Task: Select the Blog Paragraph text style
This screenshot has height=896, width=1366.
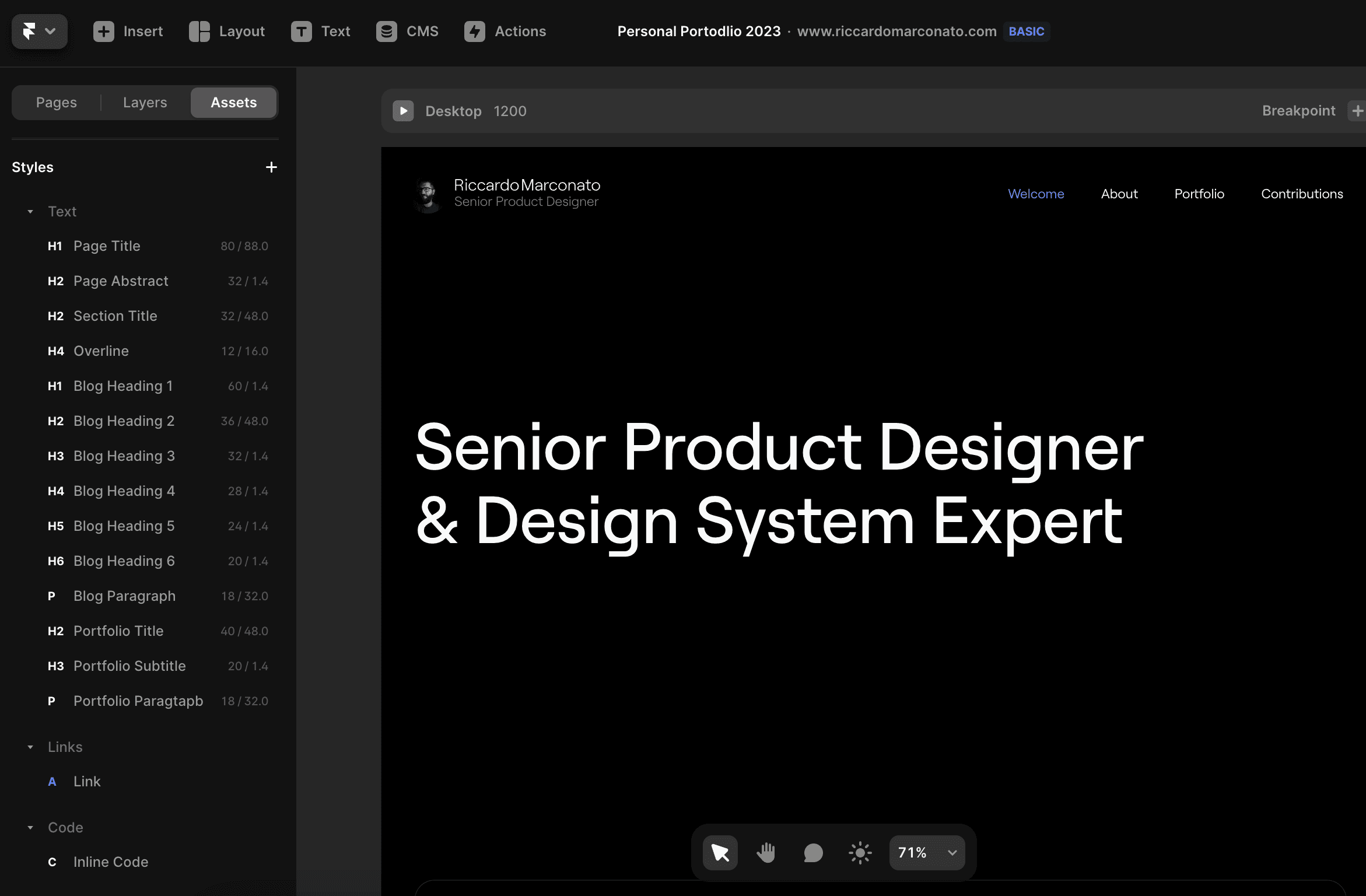Action: [124, 596]
